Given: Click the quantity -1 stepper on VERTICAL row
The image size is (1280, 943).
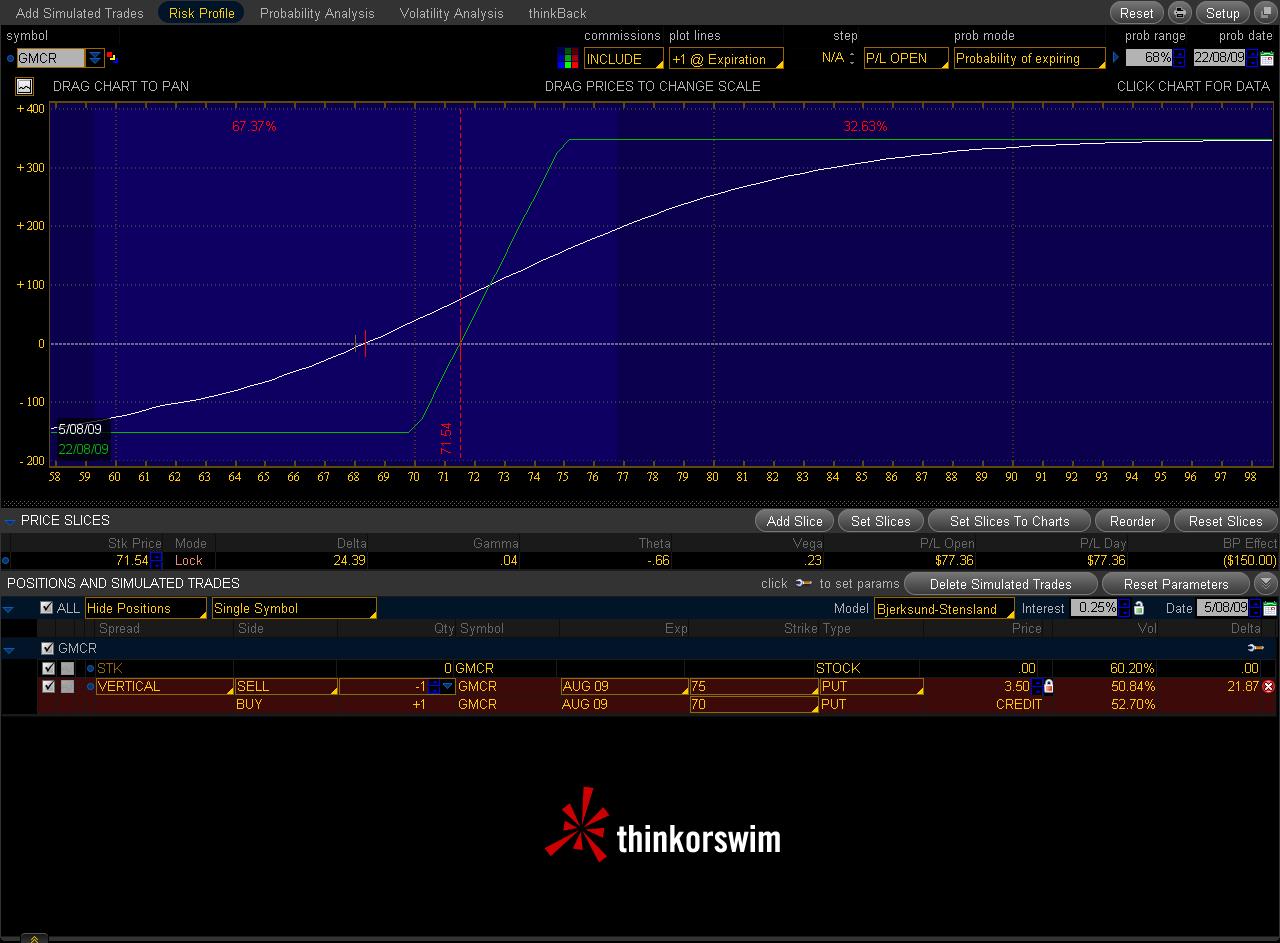Looking at the screenshot, I should coord(434,687).
